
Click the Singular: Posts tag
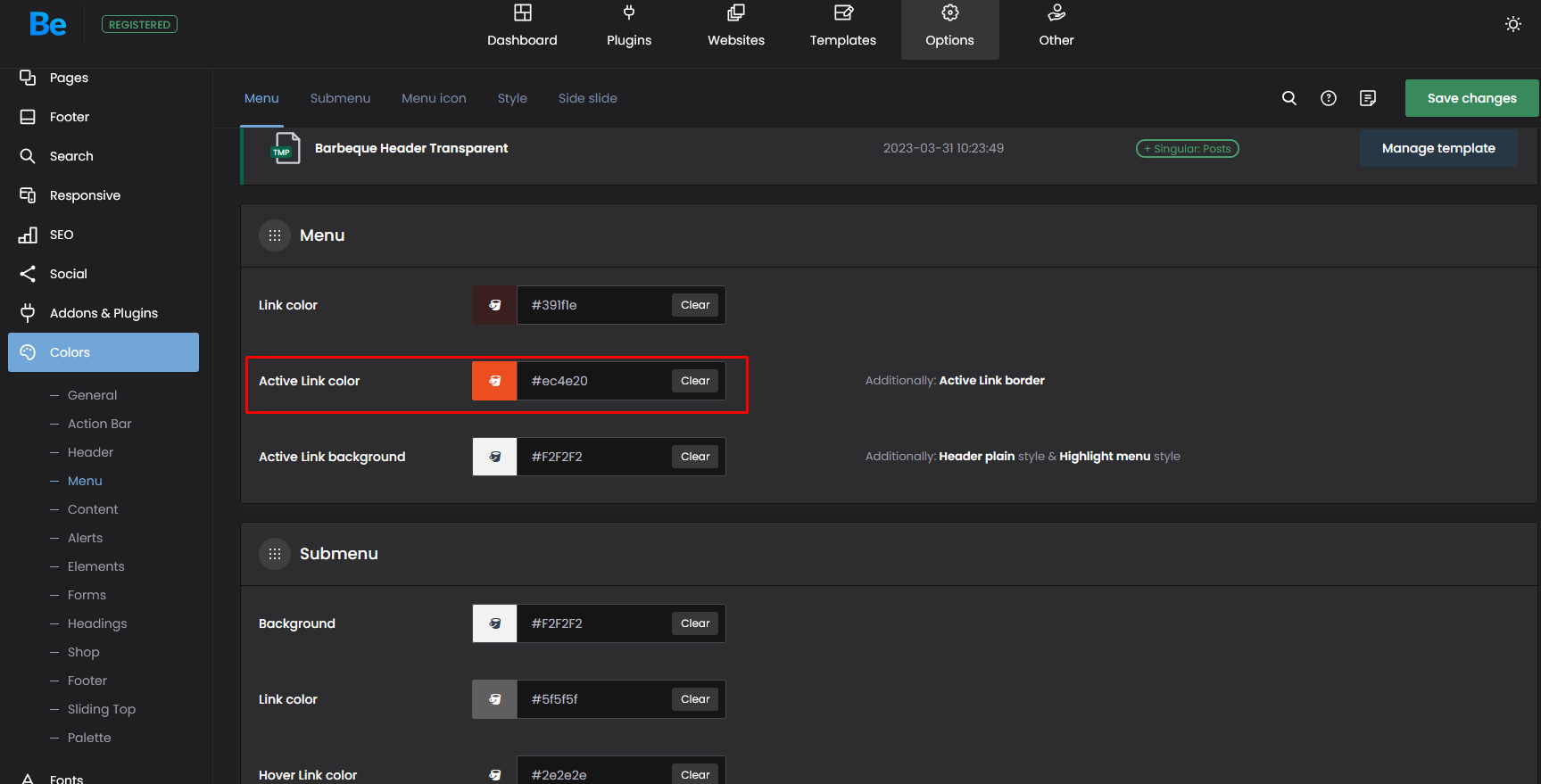pyautogui.click(x=1187, y=149)
